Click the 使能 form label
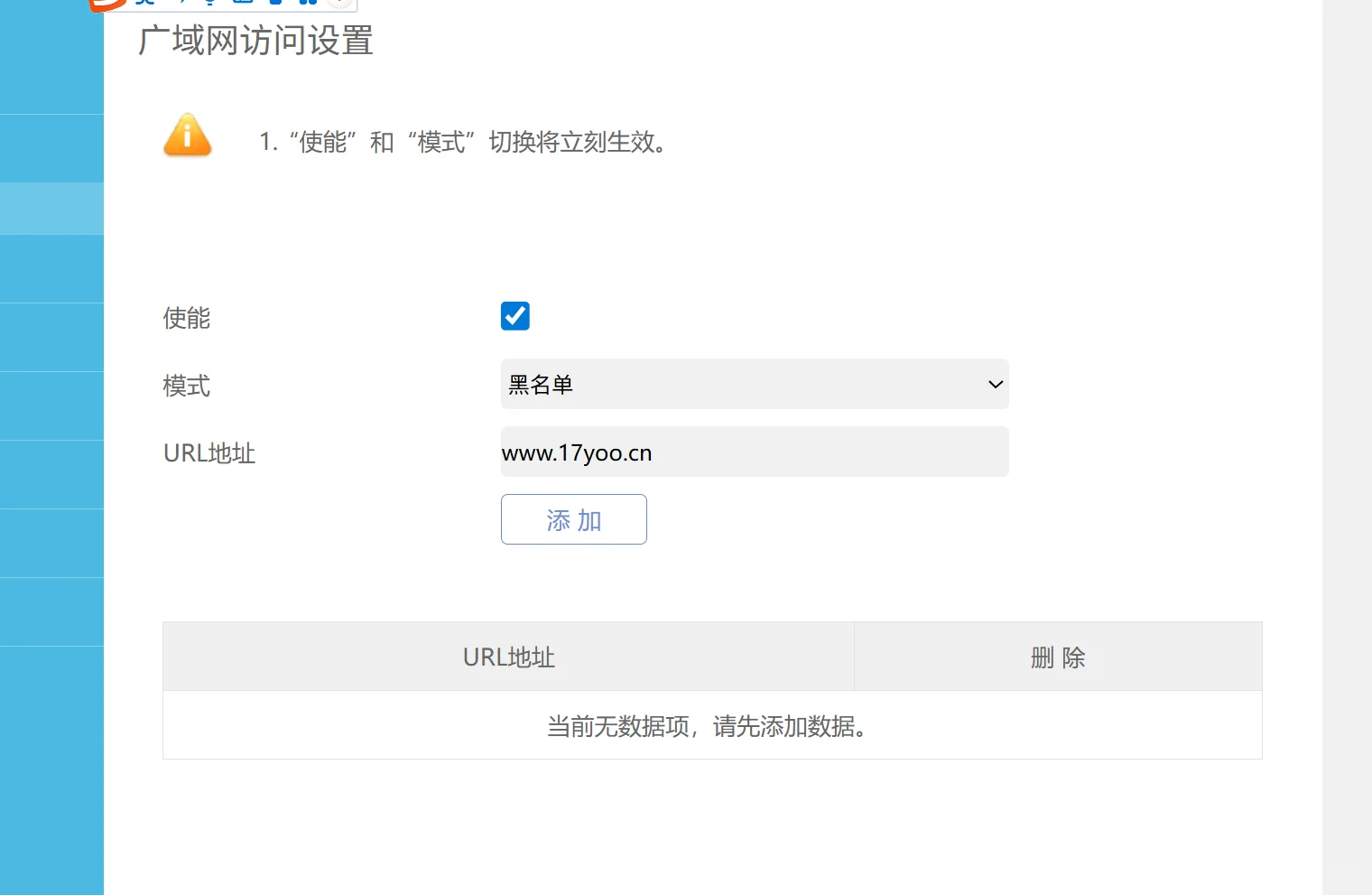The height and width of the screenshot is (895, 1372). tap(187, 318)
